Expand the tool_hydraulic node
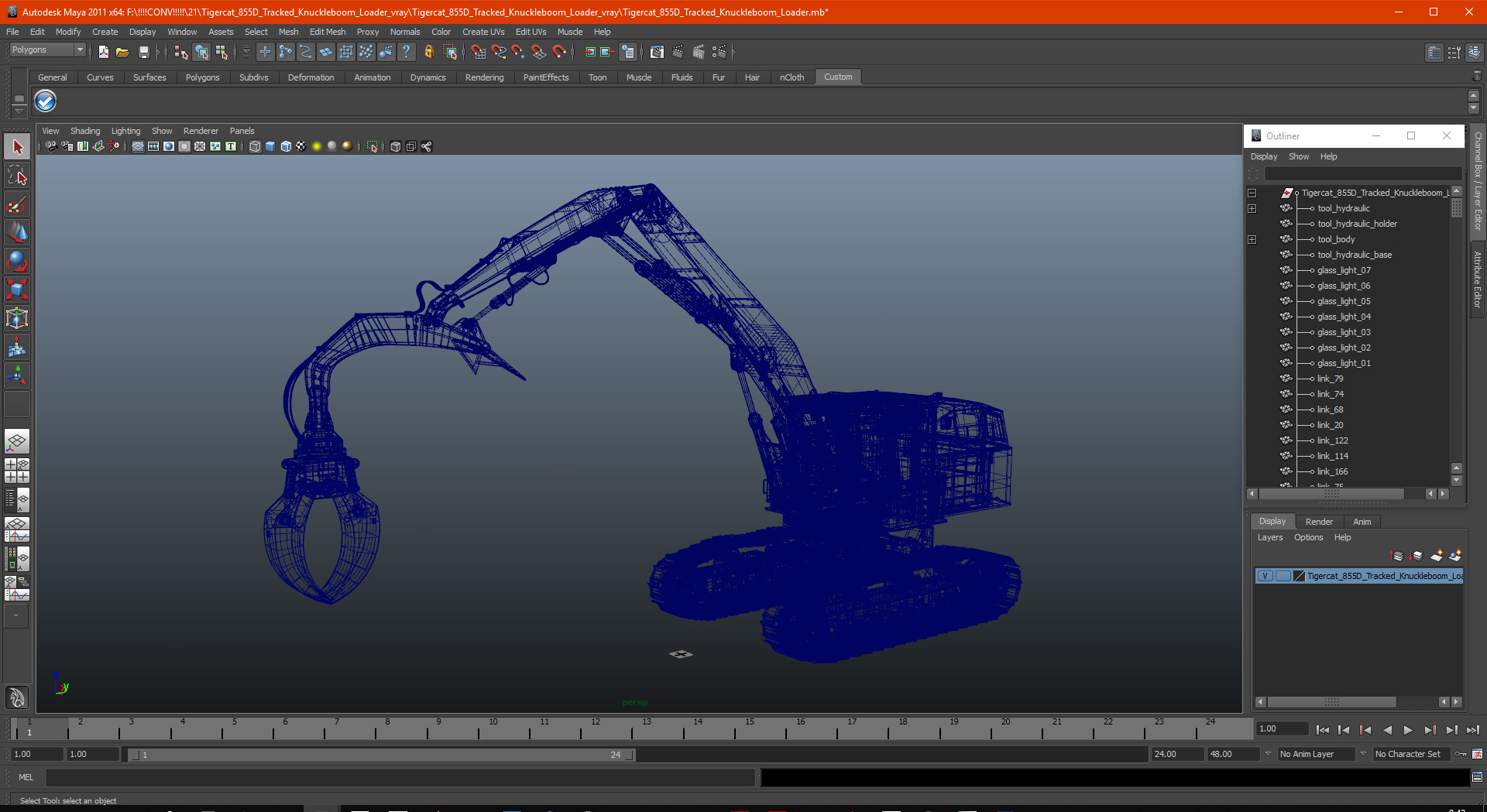 point(1252,208)
